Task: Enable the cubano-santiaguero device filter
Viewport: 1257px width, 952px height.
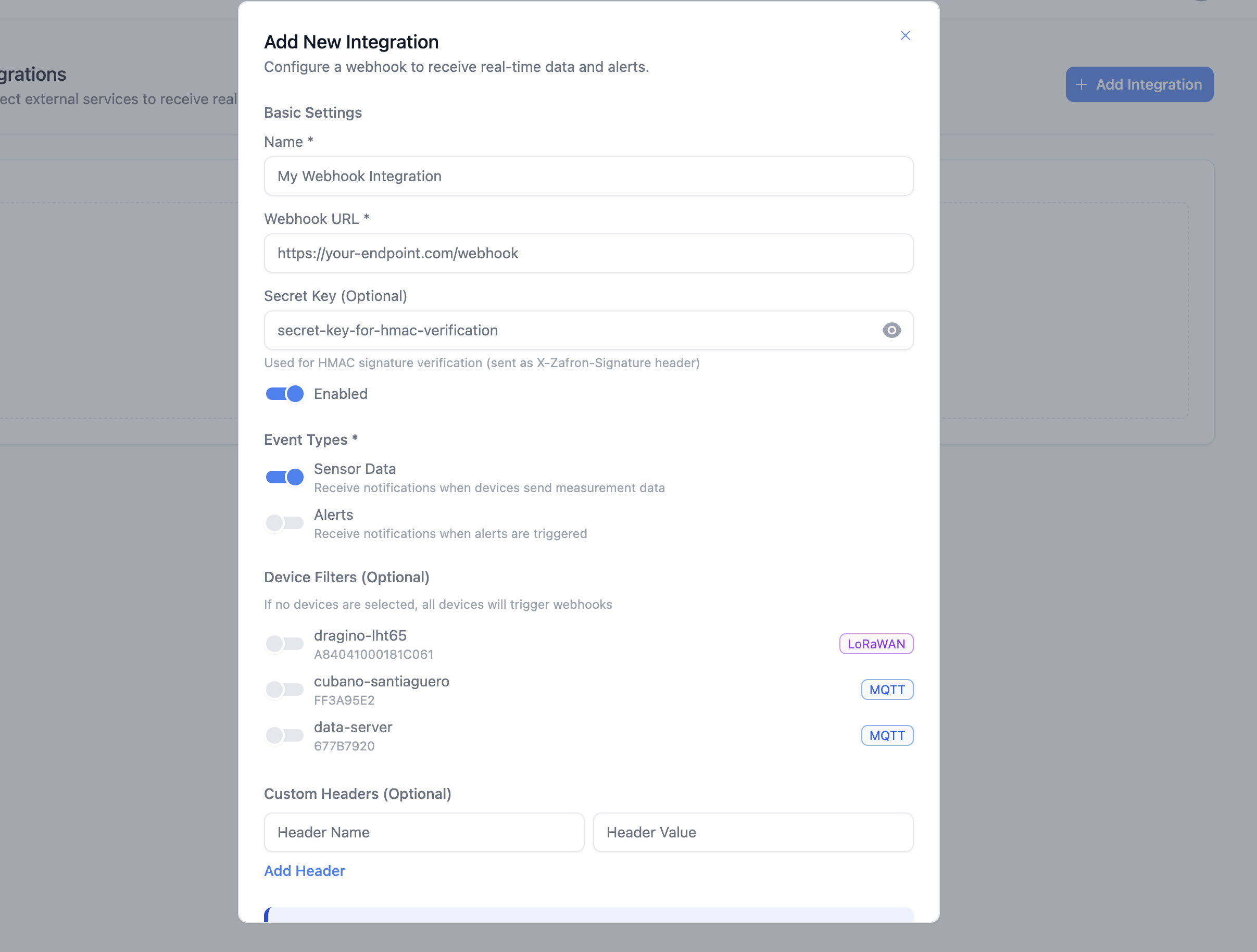Action: click(x=284, y=690)
